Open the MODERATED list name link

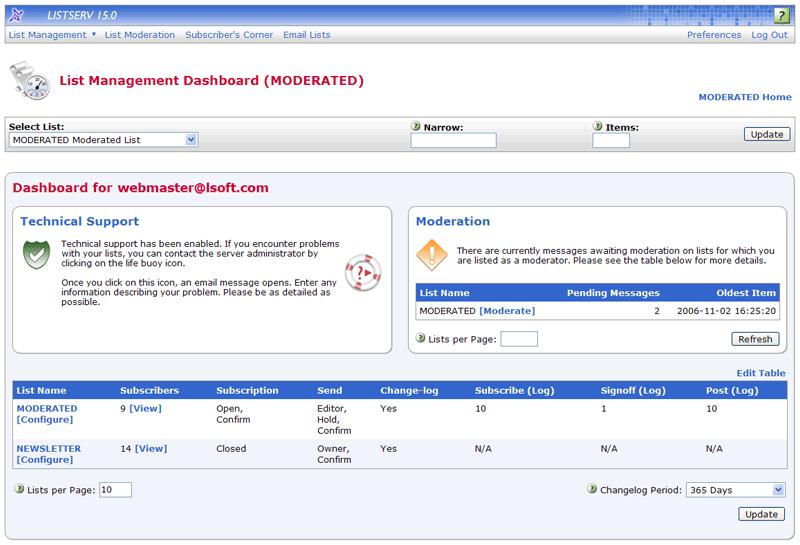point(47,408)
